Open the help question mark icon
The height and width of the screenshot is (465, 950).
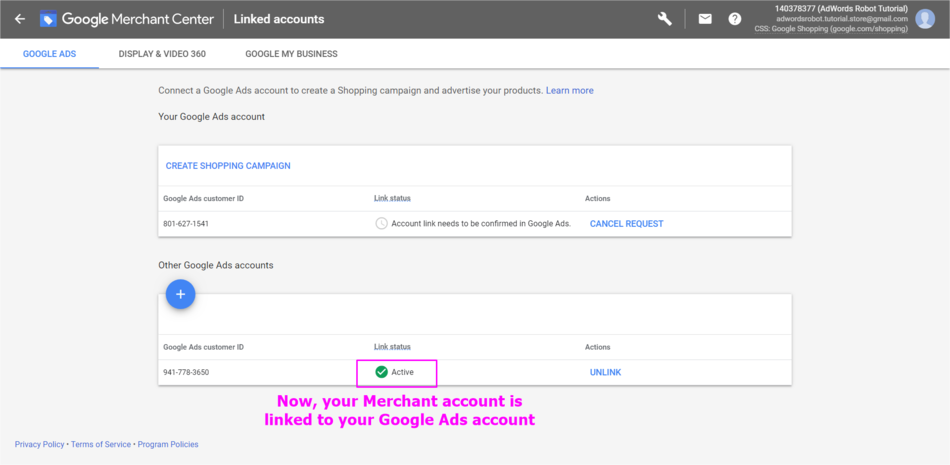[735, 19]
